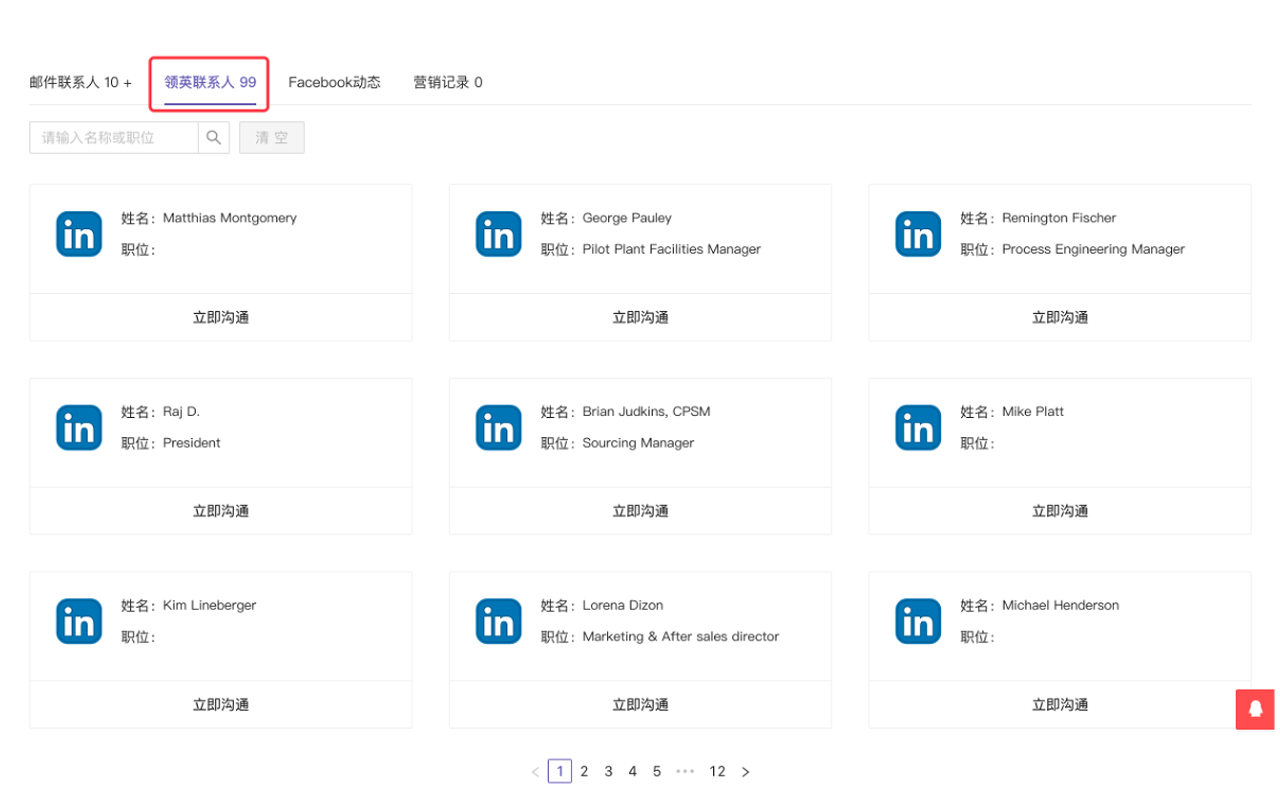Click the search magnifier icon
1280x800 pixels.
[x=213, y=137]
